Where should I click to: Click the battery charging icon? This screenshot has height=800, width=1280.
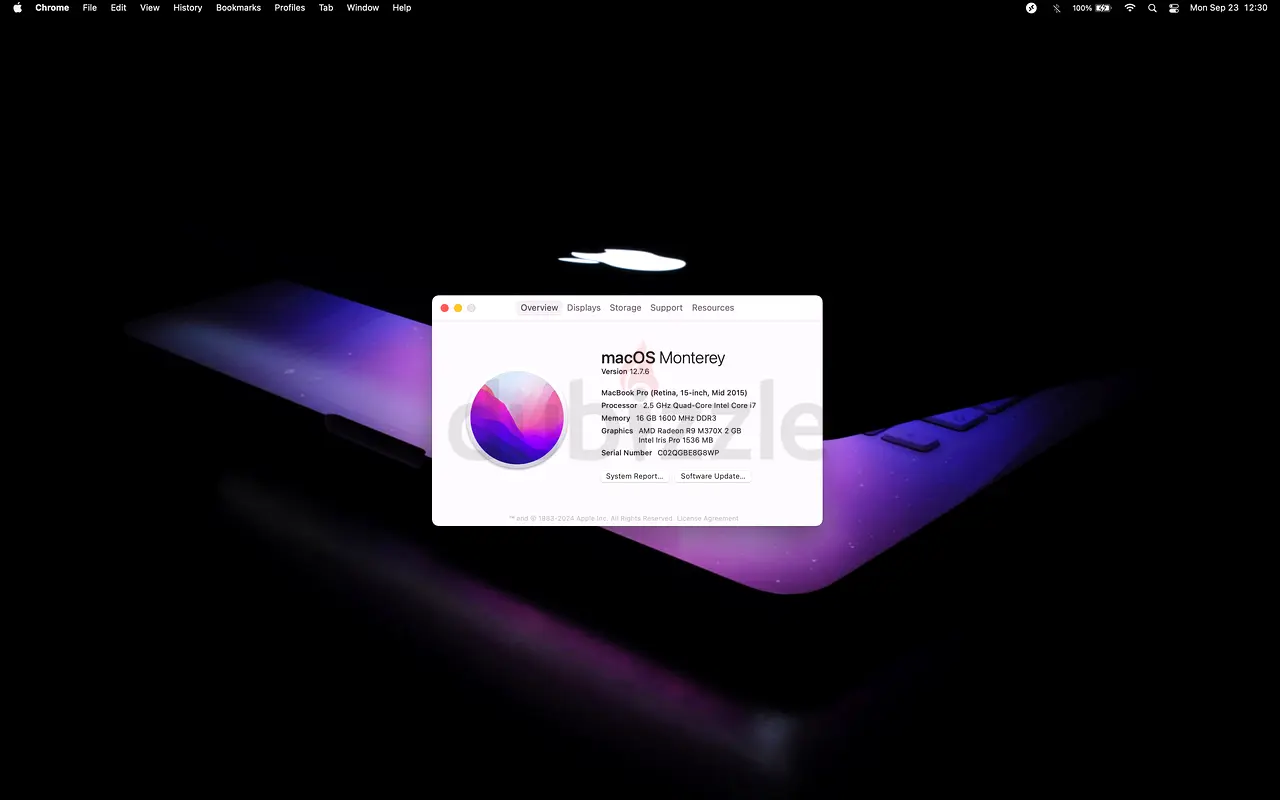tap(1103, 8)
